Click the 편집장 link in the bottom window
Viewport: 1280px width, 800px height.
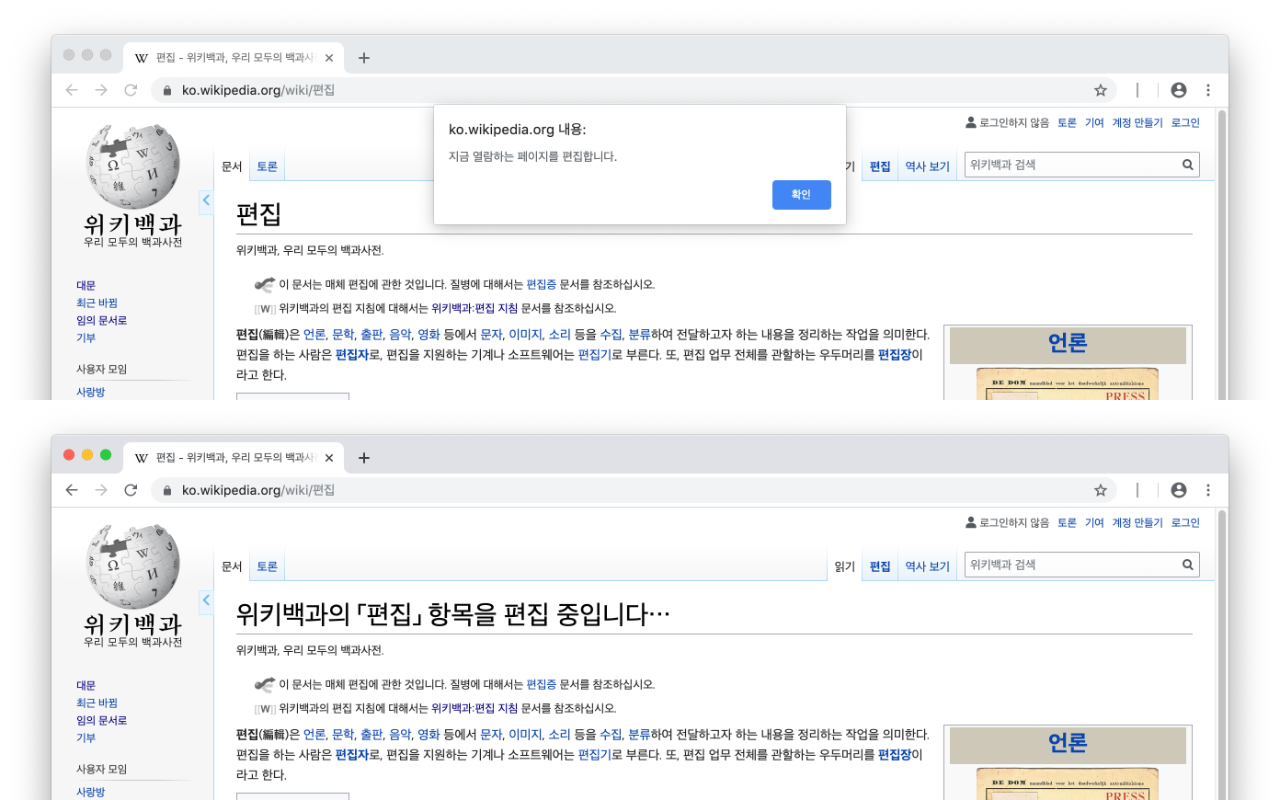[x=895, y=755]
